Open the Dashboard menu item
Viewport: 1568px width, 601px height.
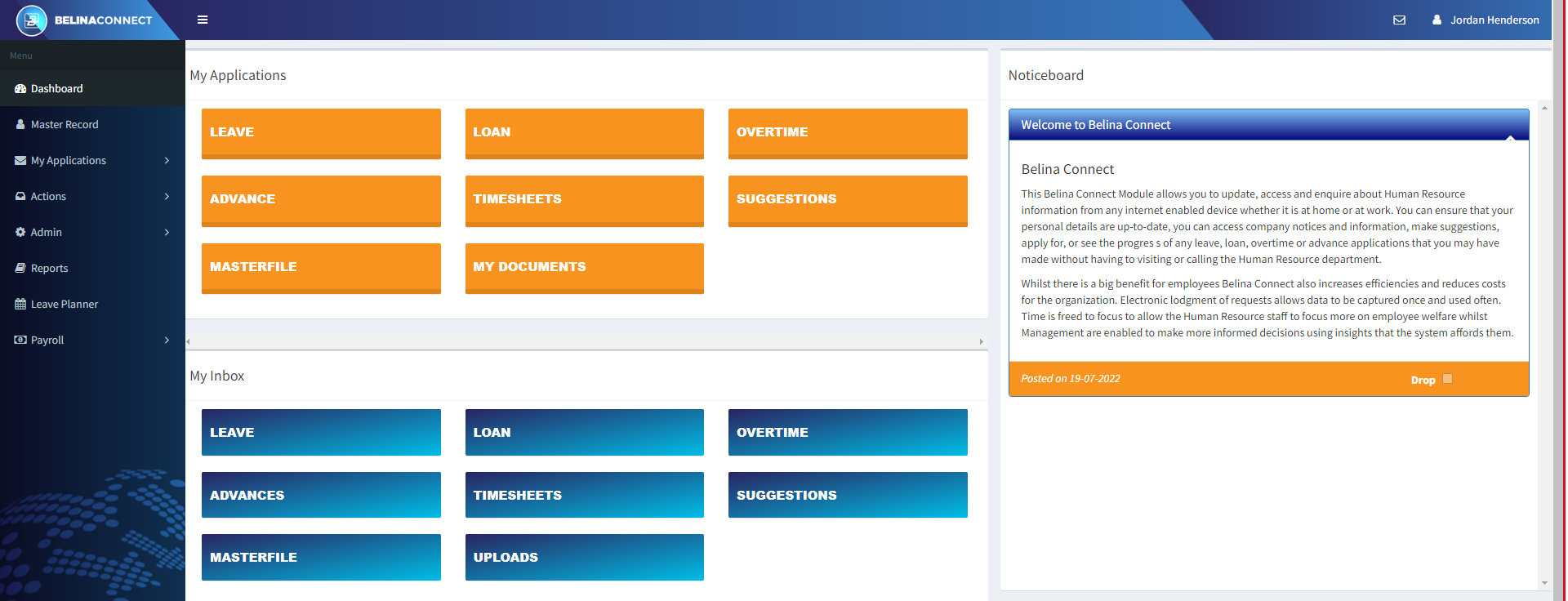92,88
